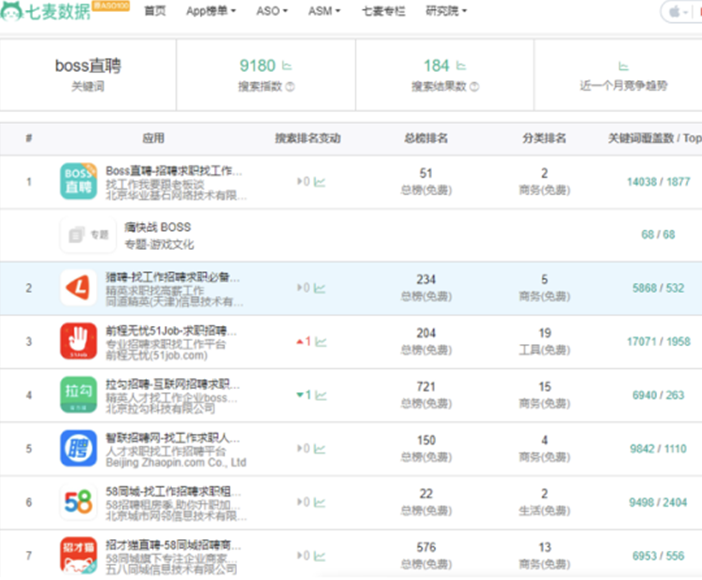Open 招才猫直聘-58同城招聘 app link
The height and width of the screenshot is (580, 702).
pyautogui.click(x=173, y=545)
